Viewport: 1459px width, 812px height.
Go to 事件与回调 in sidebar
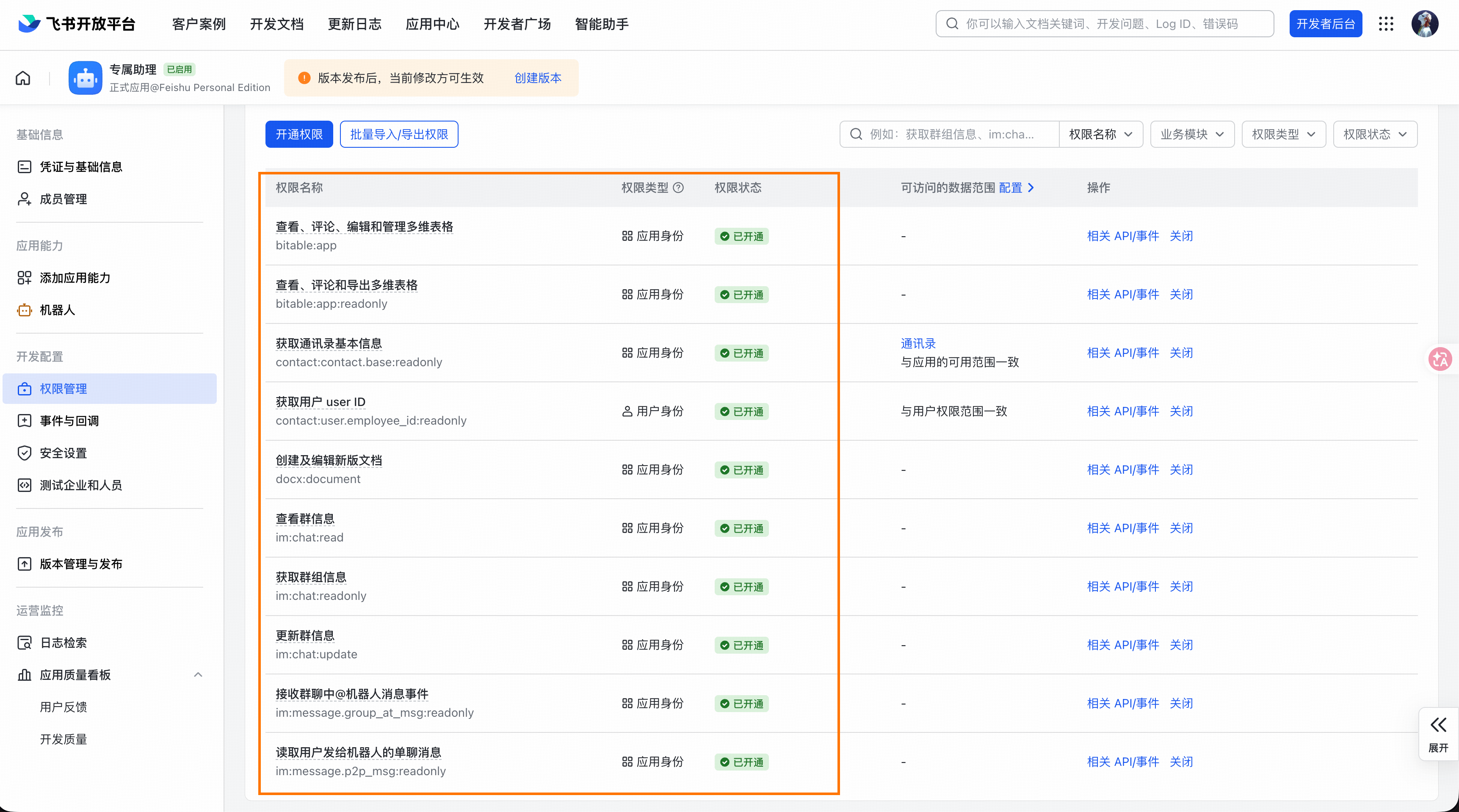click(69, 421)
